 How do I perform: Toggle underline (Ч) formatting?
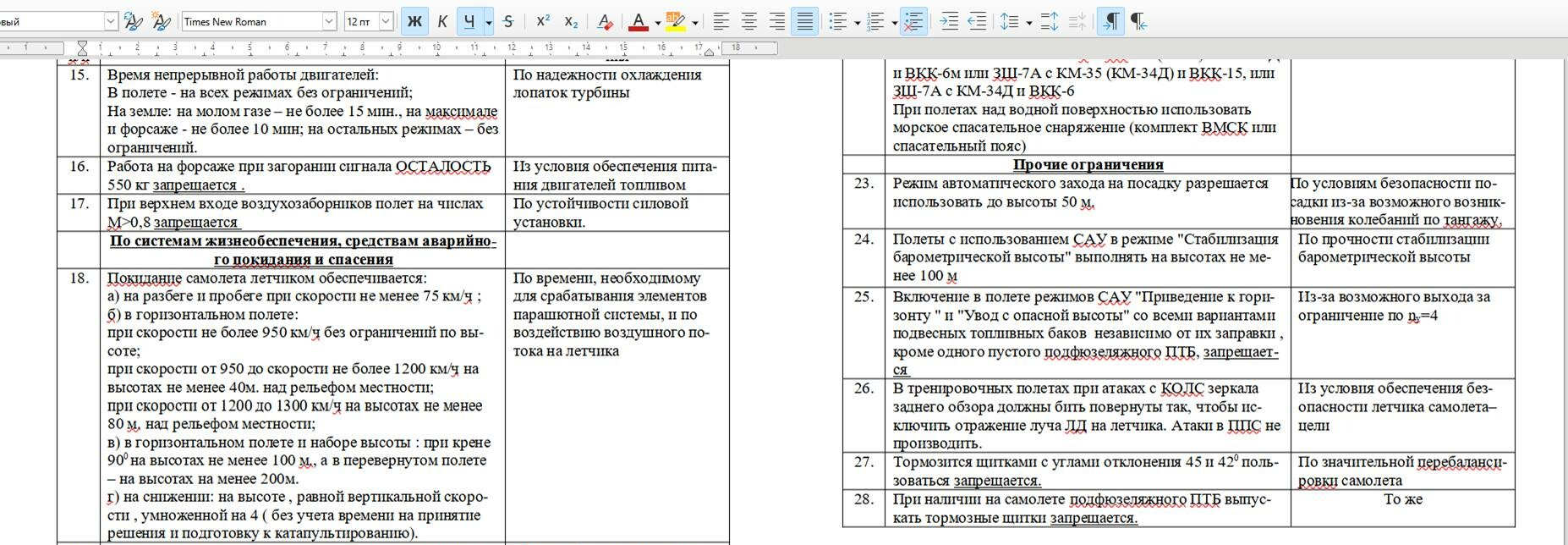point(469,21)
